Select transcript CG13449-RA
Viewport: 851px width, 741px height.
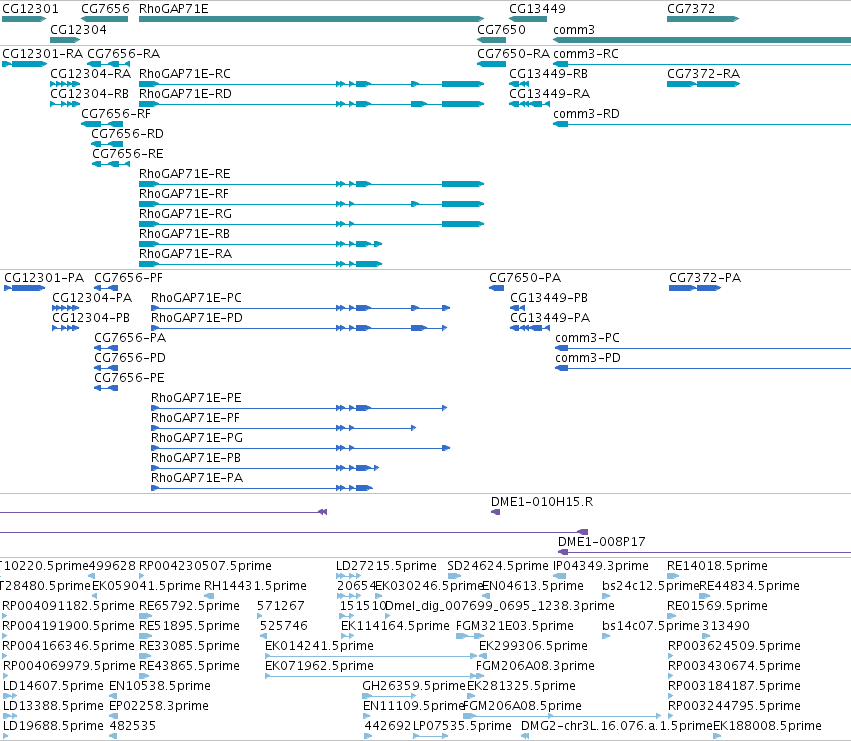(529, 104)
